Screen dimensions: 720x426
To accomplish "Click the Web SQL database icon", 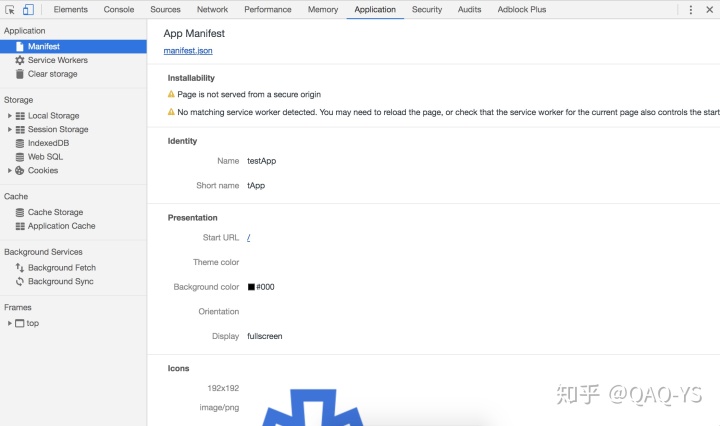I will 20,157.
